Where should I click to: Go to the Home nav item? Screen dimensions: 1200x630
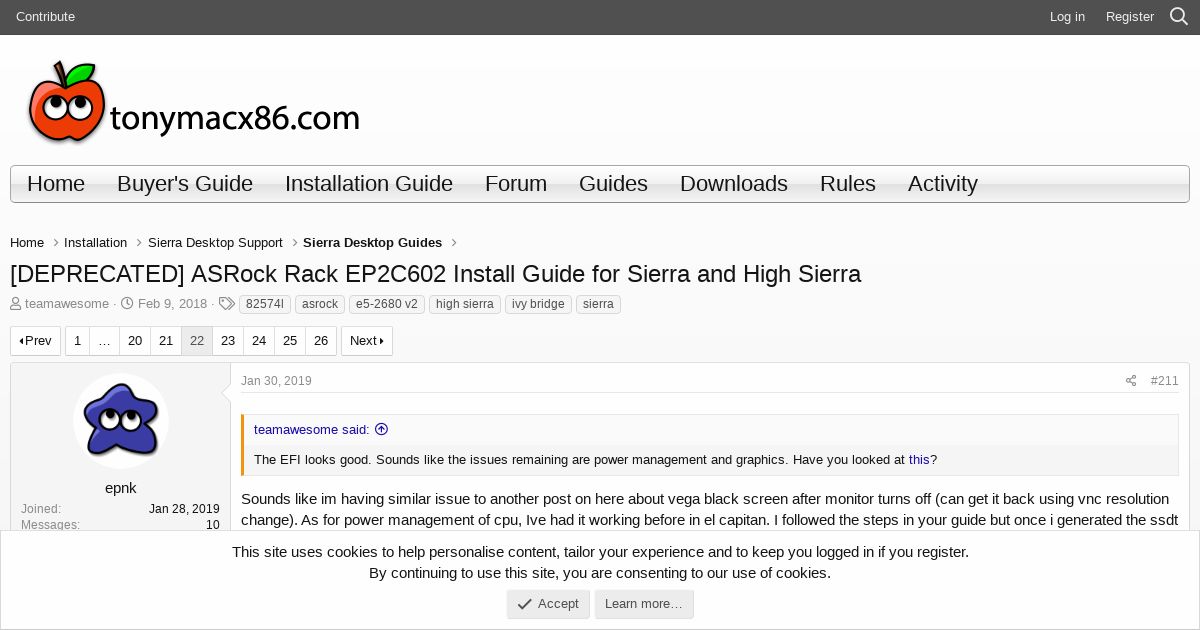[56, 184]
